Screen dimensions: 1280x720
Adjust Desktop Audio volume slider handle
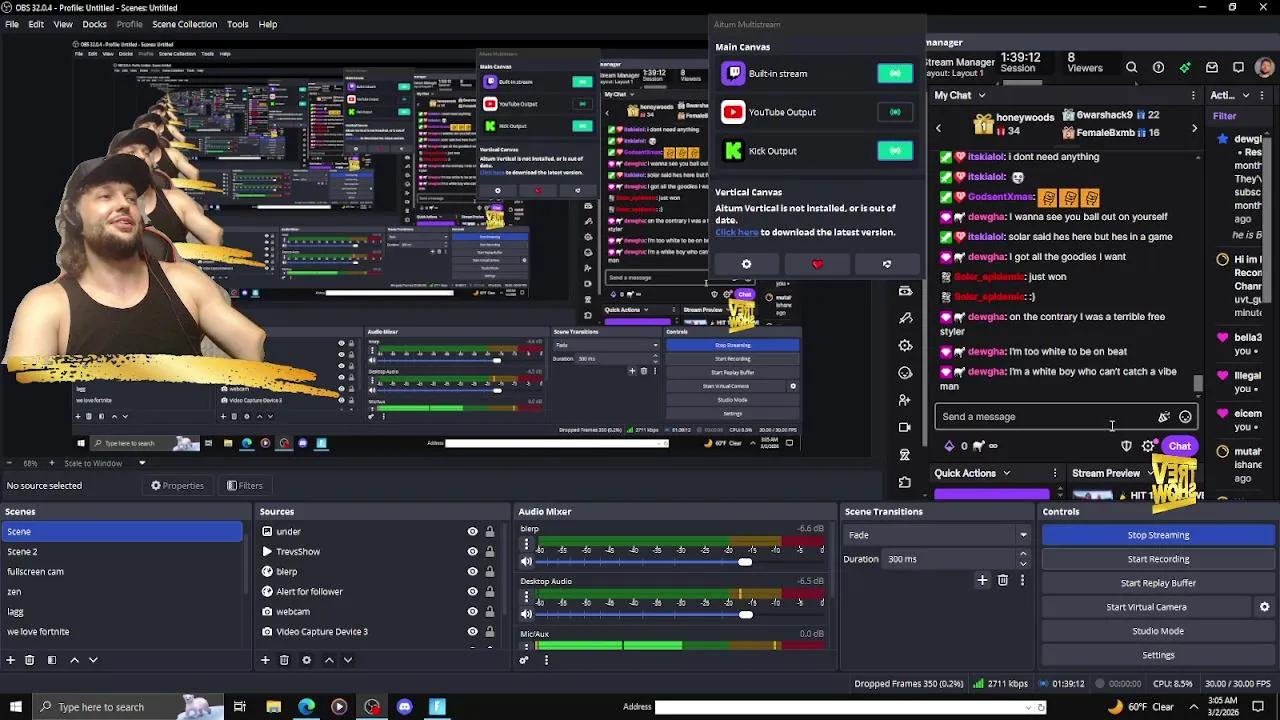[x=745, y=614]
